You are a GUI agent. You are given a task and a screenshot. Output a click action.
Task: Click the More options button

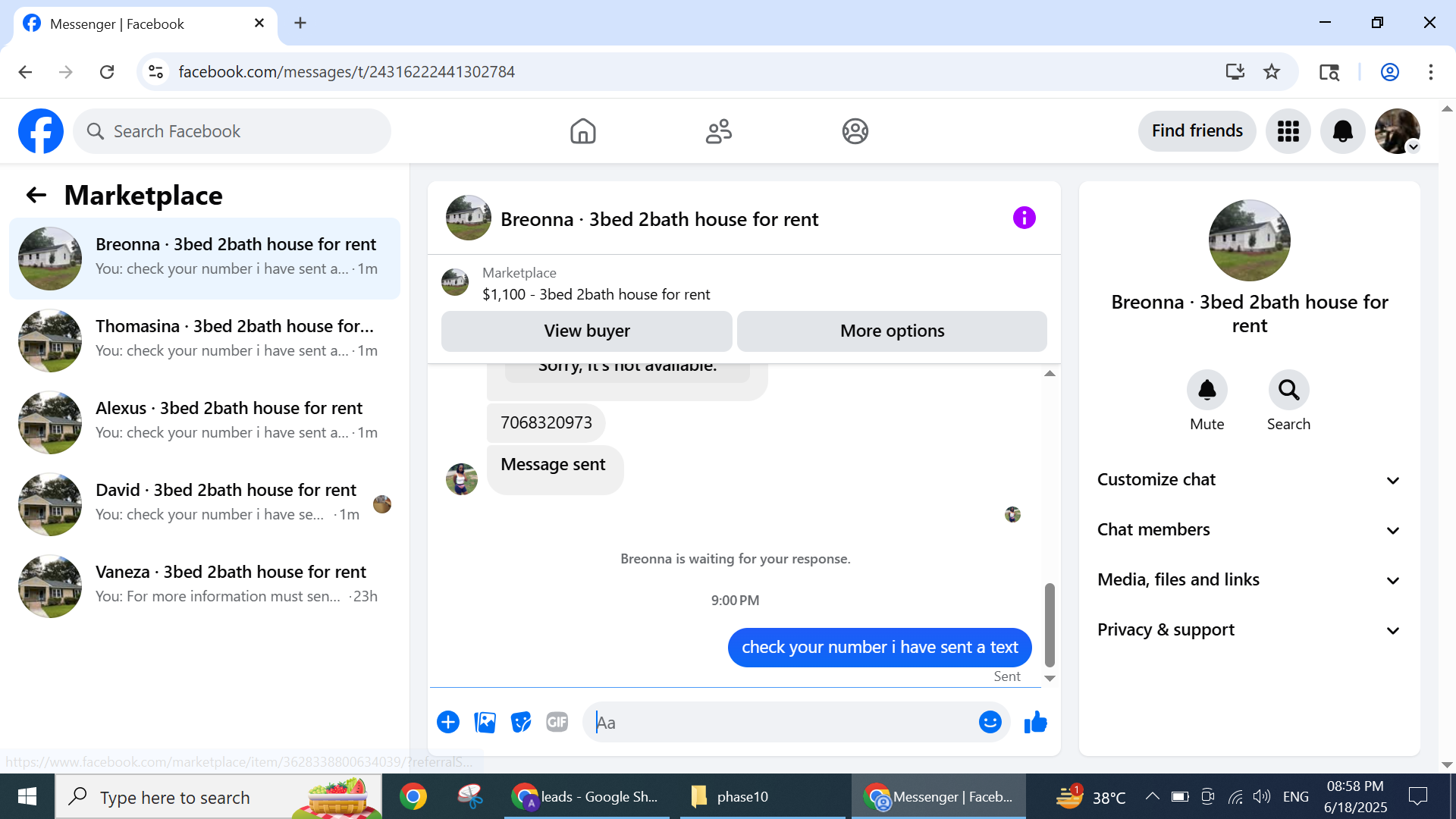892,331
